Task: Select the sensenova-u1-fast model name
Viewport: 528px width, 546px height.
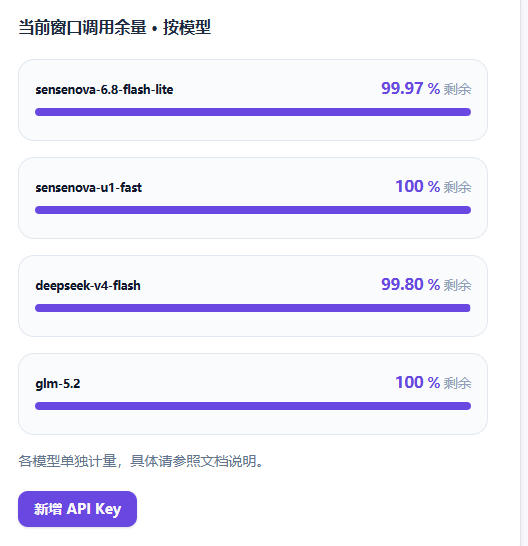Action: pos(88,188)
